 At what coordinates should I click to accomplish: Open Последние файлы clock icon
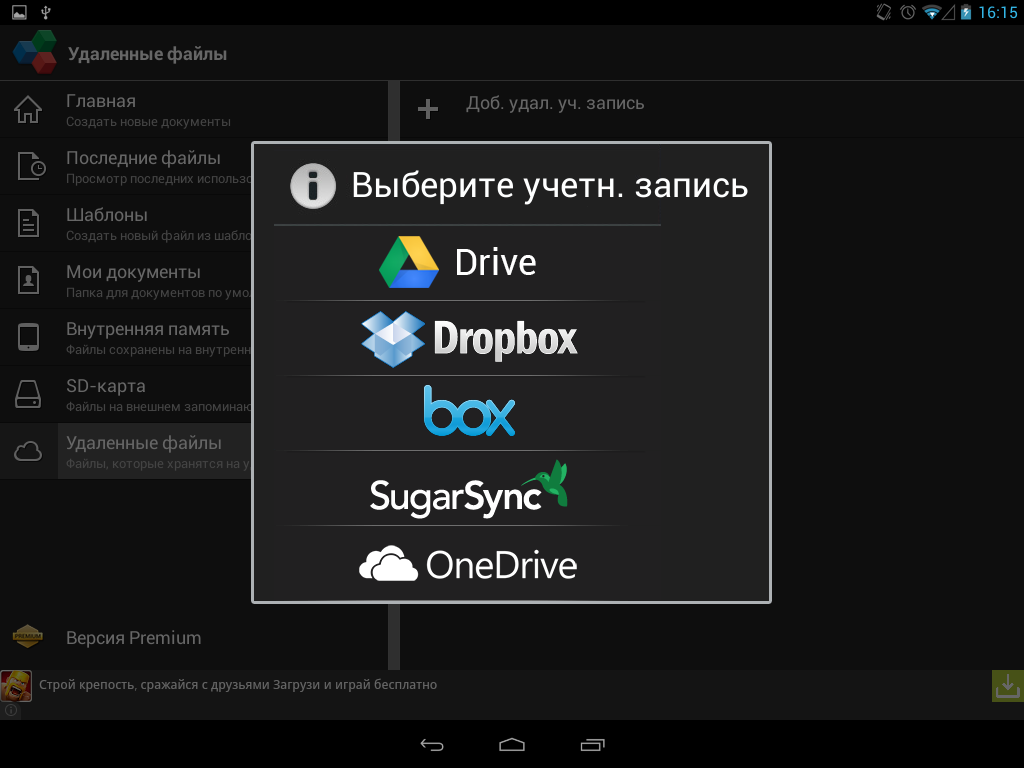[31, 166]
